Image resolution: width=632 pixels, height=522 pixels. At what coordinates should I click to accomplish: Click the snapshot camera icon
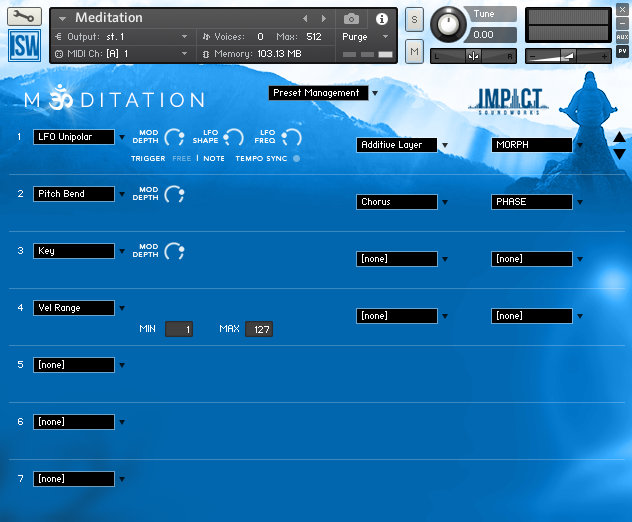[x=351, y=19]
